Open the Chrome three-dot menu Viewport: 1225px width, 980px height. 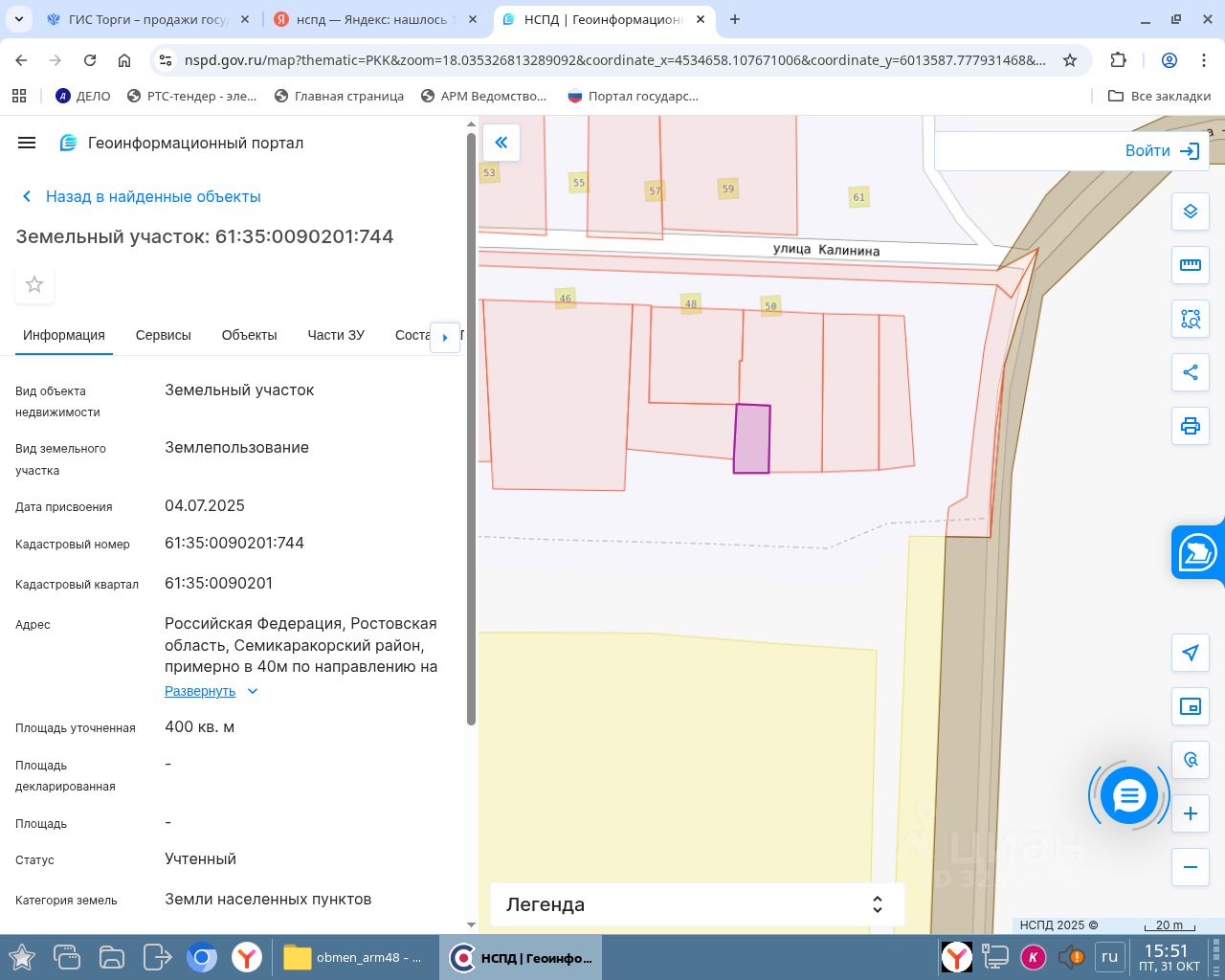1204,60
